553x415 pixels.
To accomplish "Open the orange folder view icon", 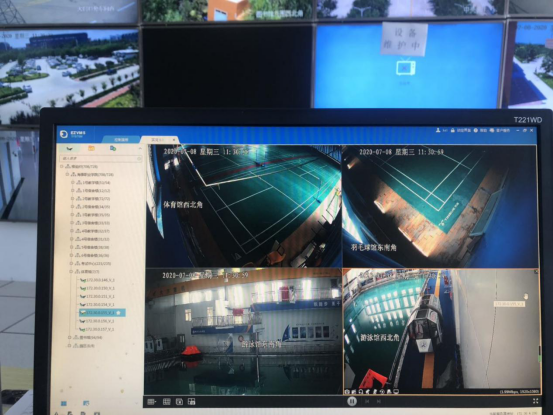I will (91, 148).
